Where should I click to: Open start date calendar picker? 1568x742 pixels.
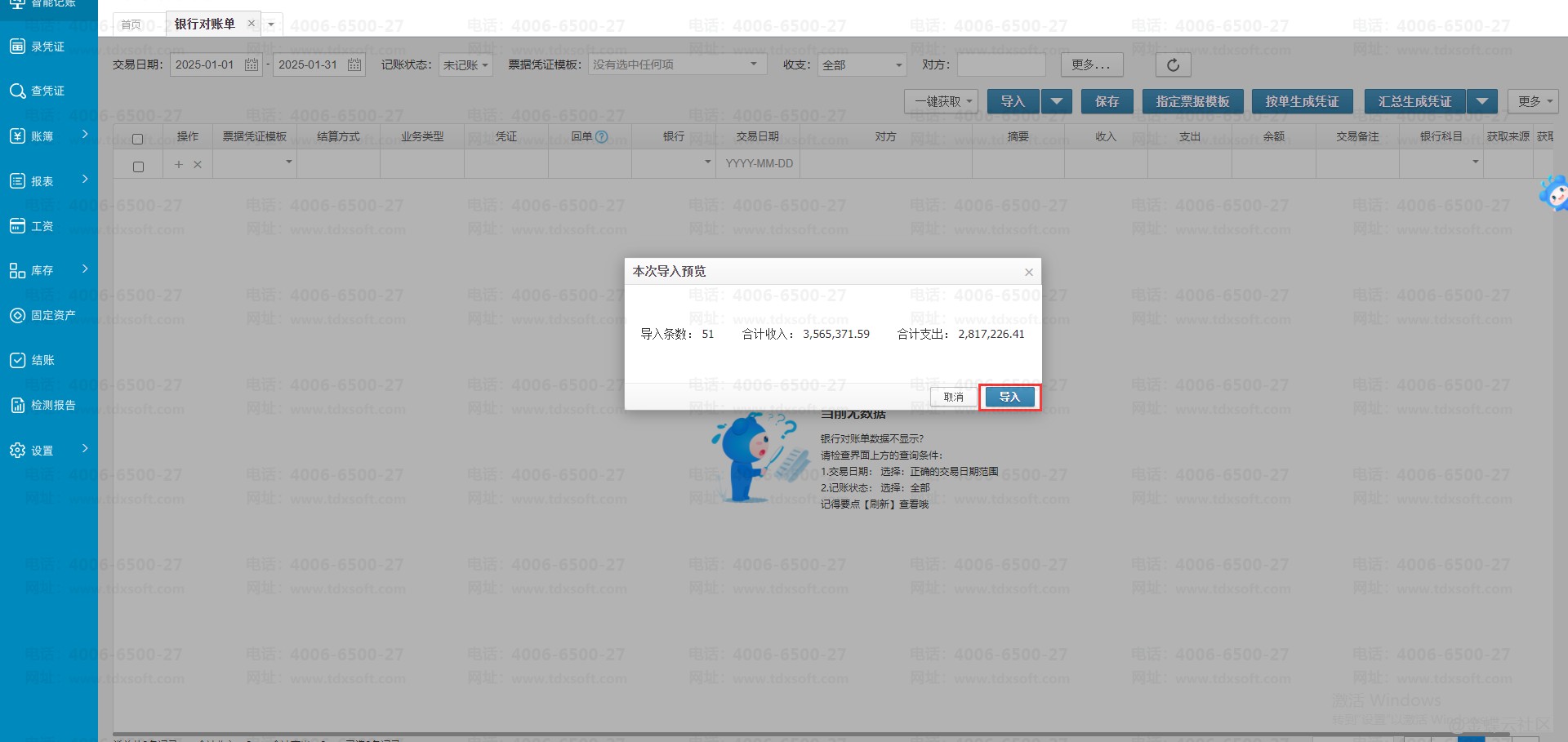coord(252,65)
